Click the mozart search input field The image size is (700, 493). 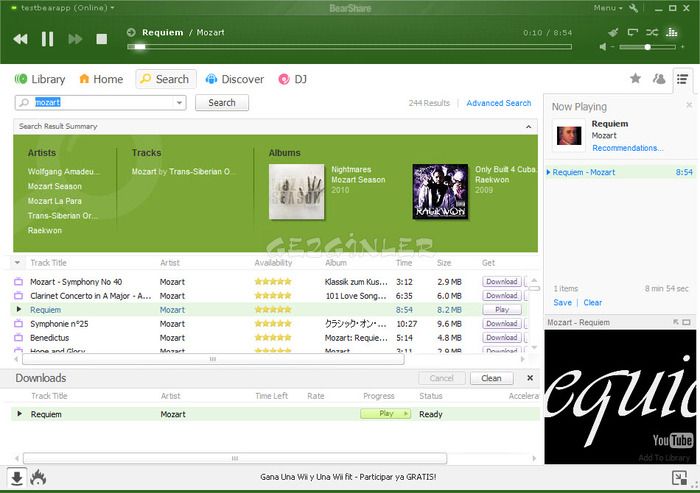pyautogui.click(x=100, y=103)
